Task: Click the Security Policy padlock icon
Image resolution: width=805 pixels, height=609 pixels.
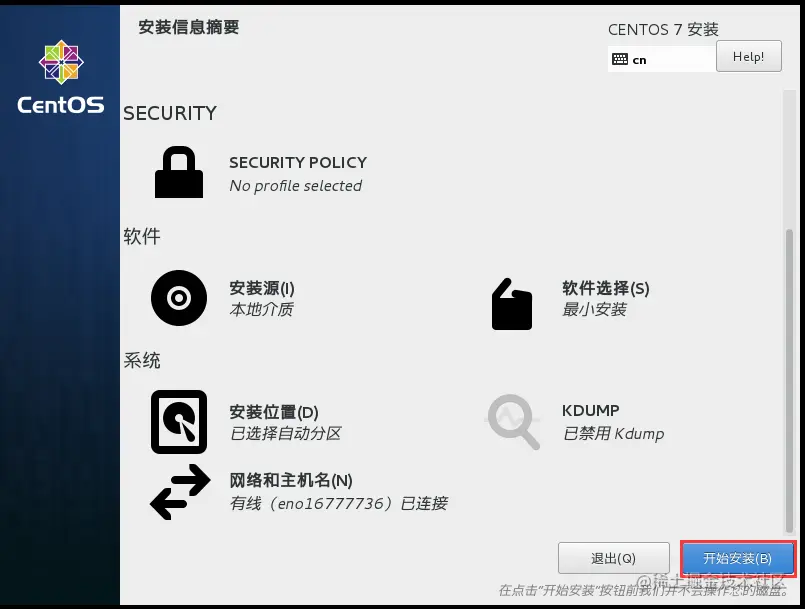Action: pos(179,172)
